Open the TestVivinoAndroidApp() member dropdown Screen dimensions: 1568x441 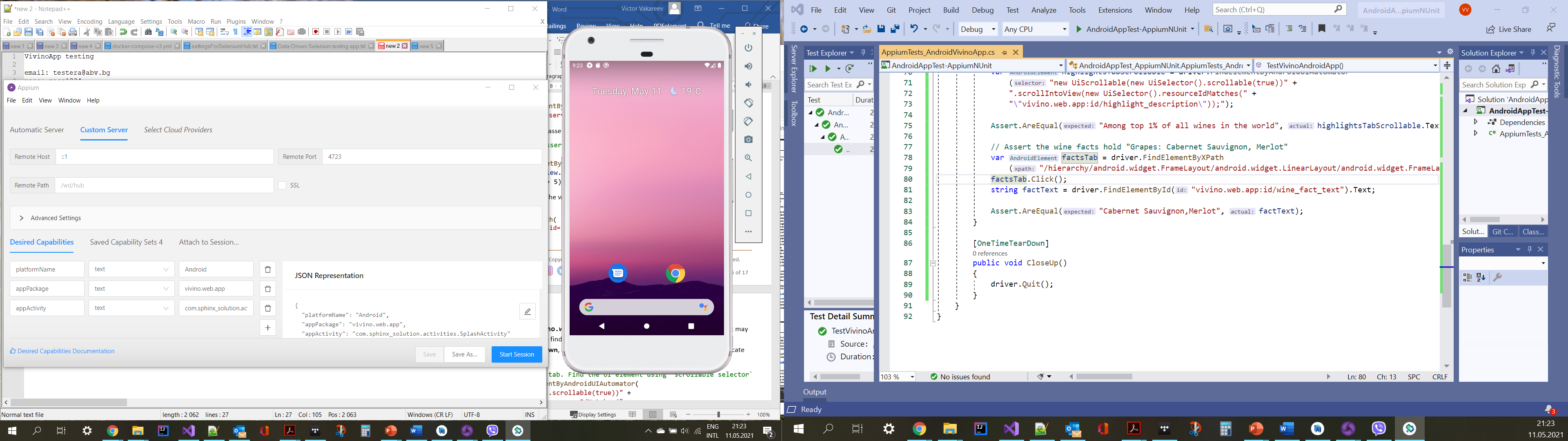(1346, 65)
